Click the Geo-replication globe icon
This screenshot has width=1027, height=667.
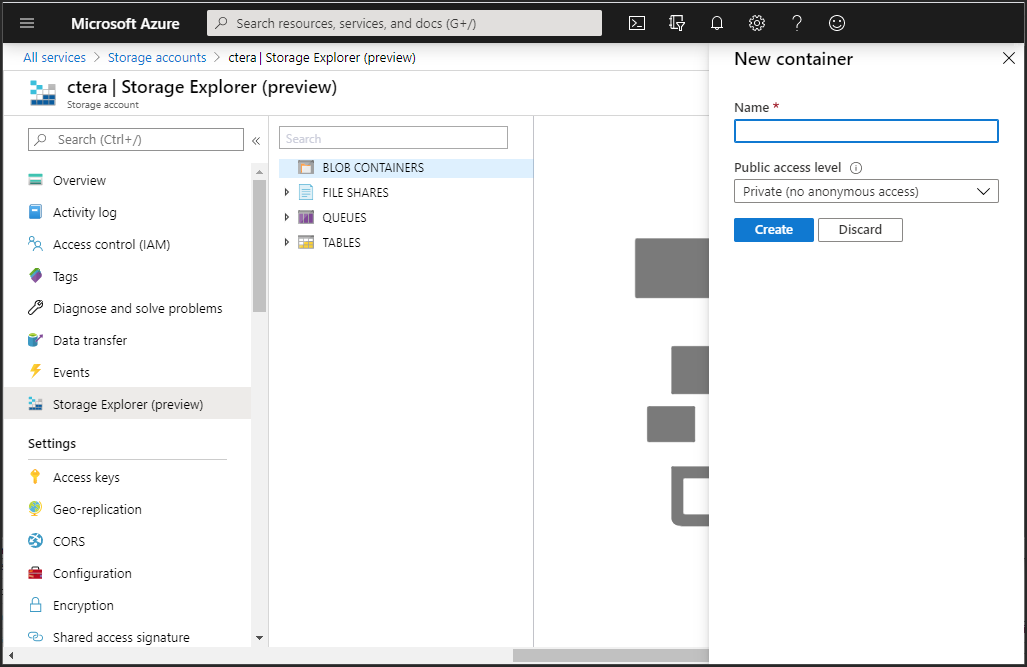click(x=35, y=508)
